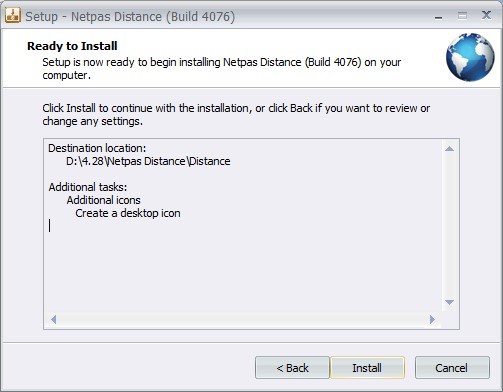
Task: Minimize the setup window
Action: pos(439,16)
